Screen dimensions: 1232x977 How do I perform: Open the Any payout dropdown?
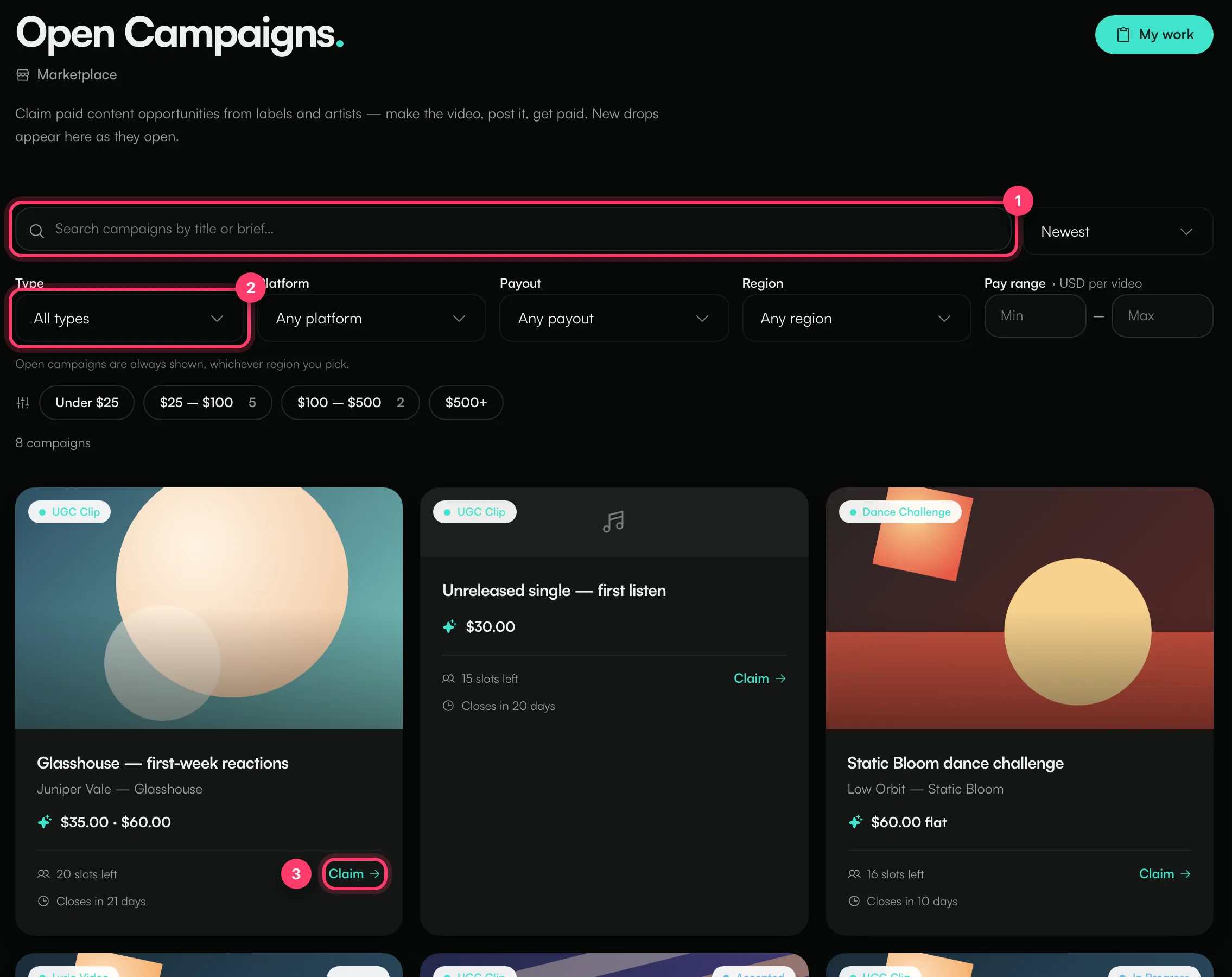click(x=614, y=318)
